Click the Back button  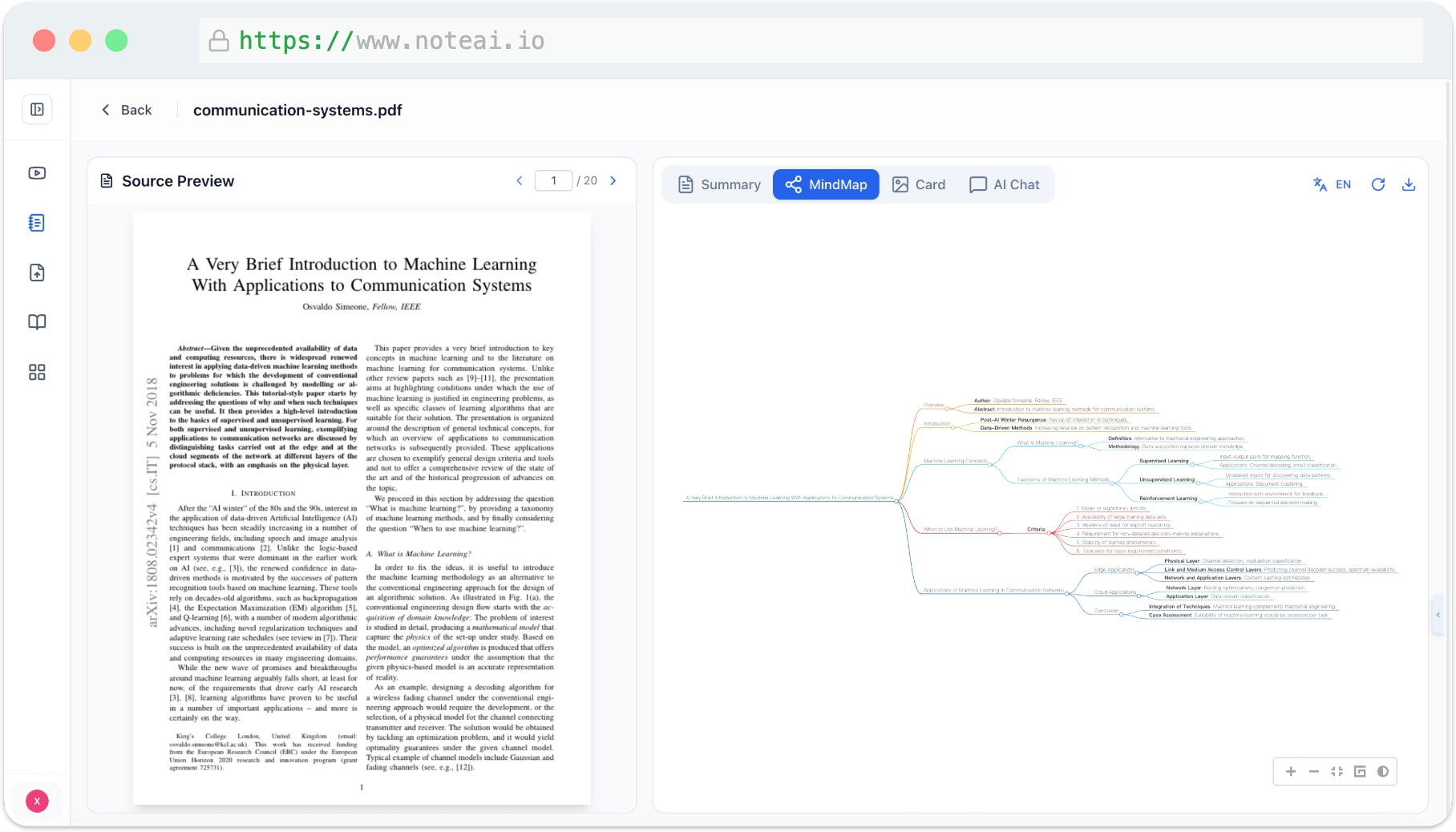pos(126,110)
